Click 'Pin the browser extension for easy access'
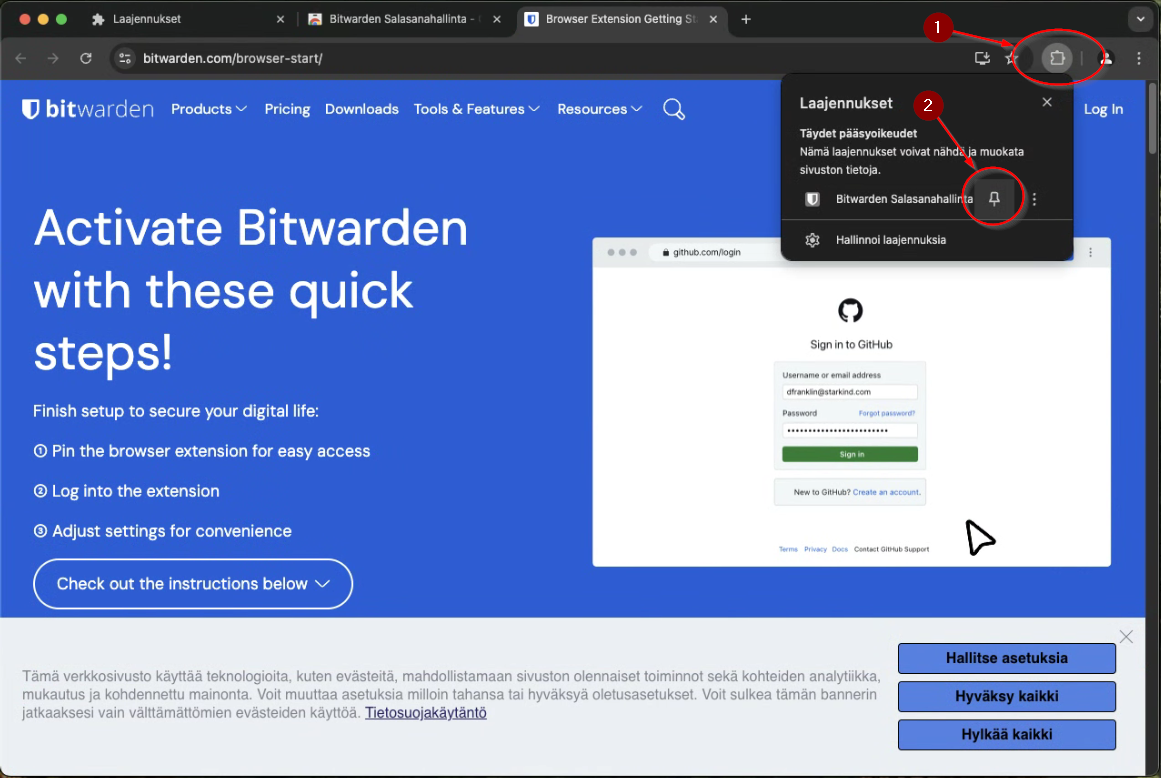The width and height of the screenshot is (1161, 778). point(211,451)
